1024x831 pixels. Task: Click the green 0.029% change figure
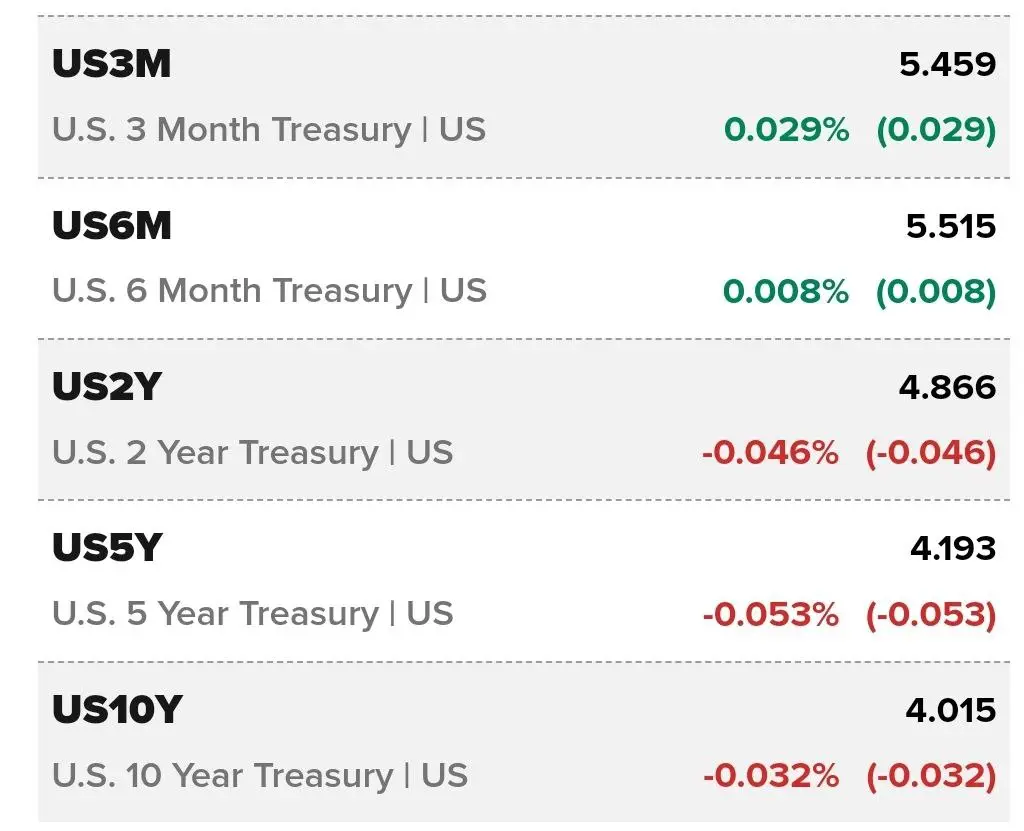[787, 129]
